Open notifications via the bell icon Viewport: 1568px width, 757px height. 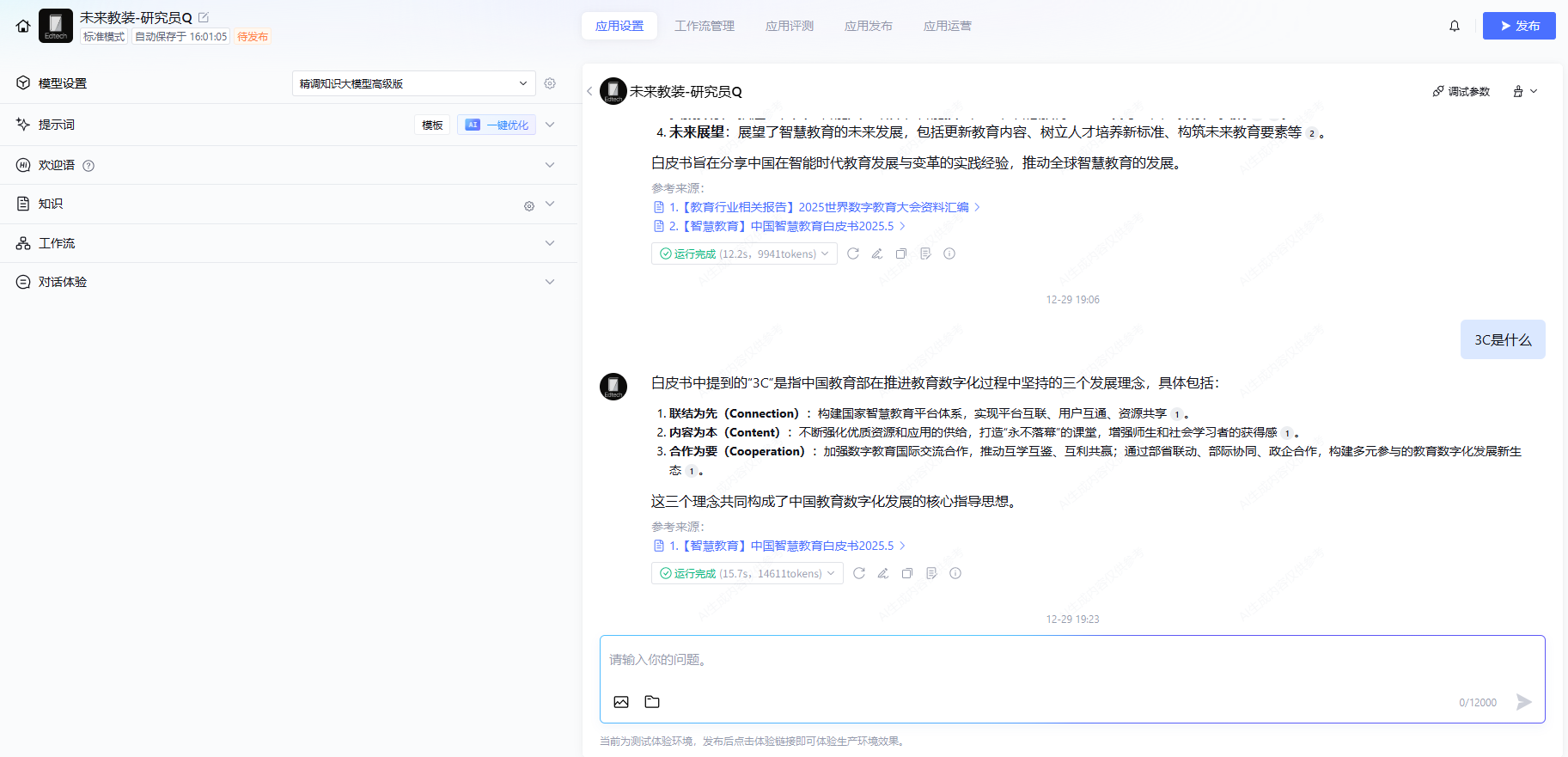[1455, 26]
